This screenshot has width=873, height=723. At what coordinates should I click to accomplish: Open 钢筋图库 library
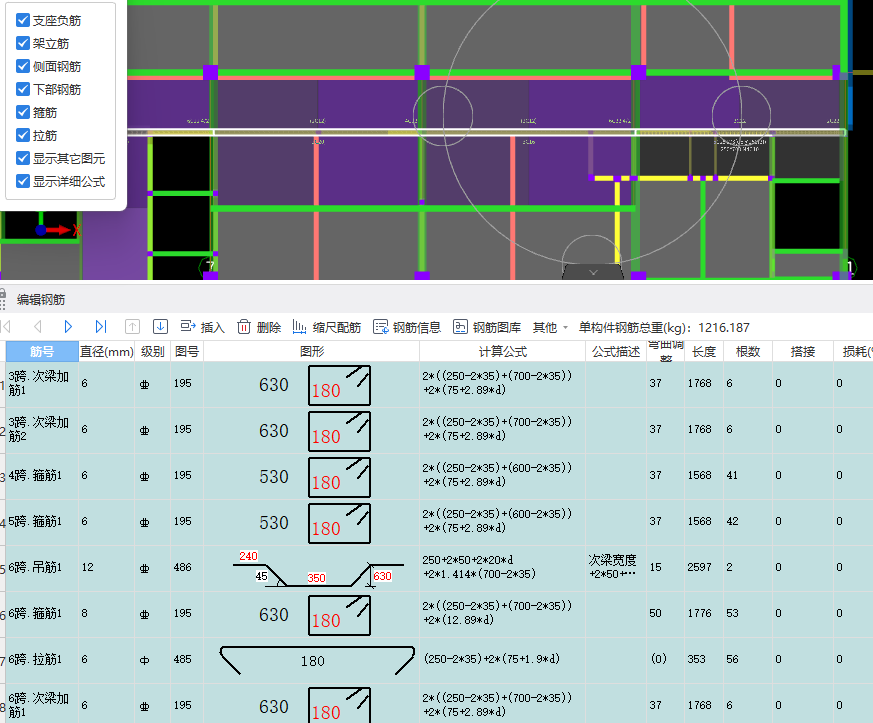point(487,327)
